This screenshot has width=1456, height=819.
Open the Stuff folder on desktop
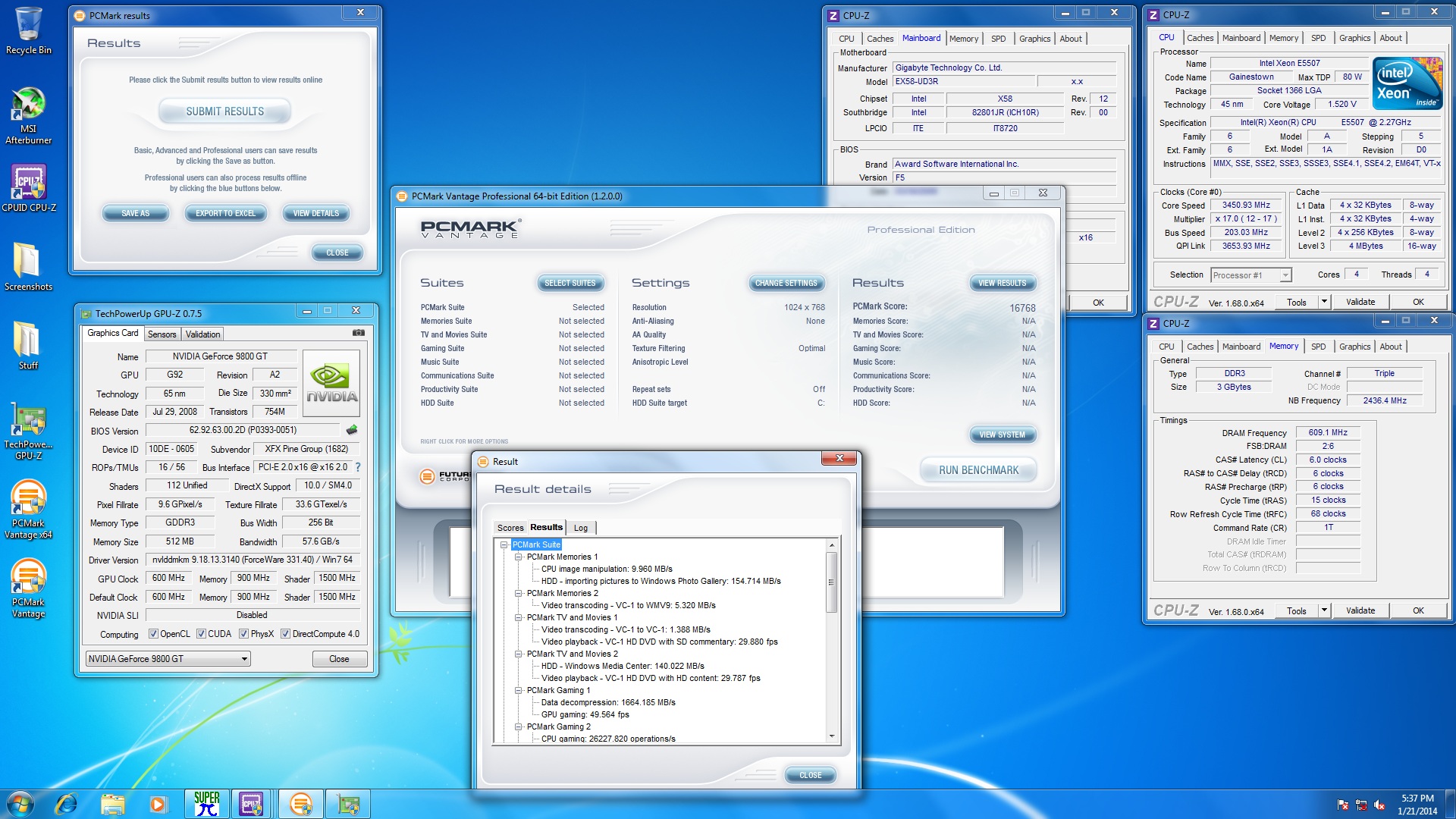click(x=28, y=345)
